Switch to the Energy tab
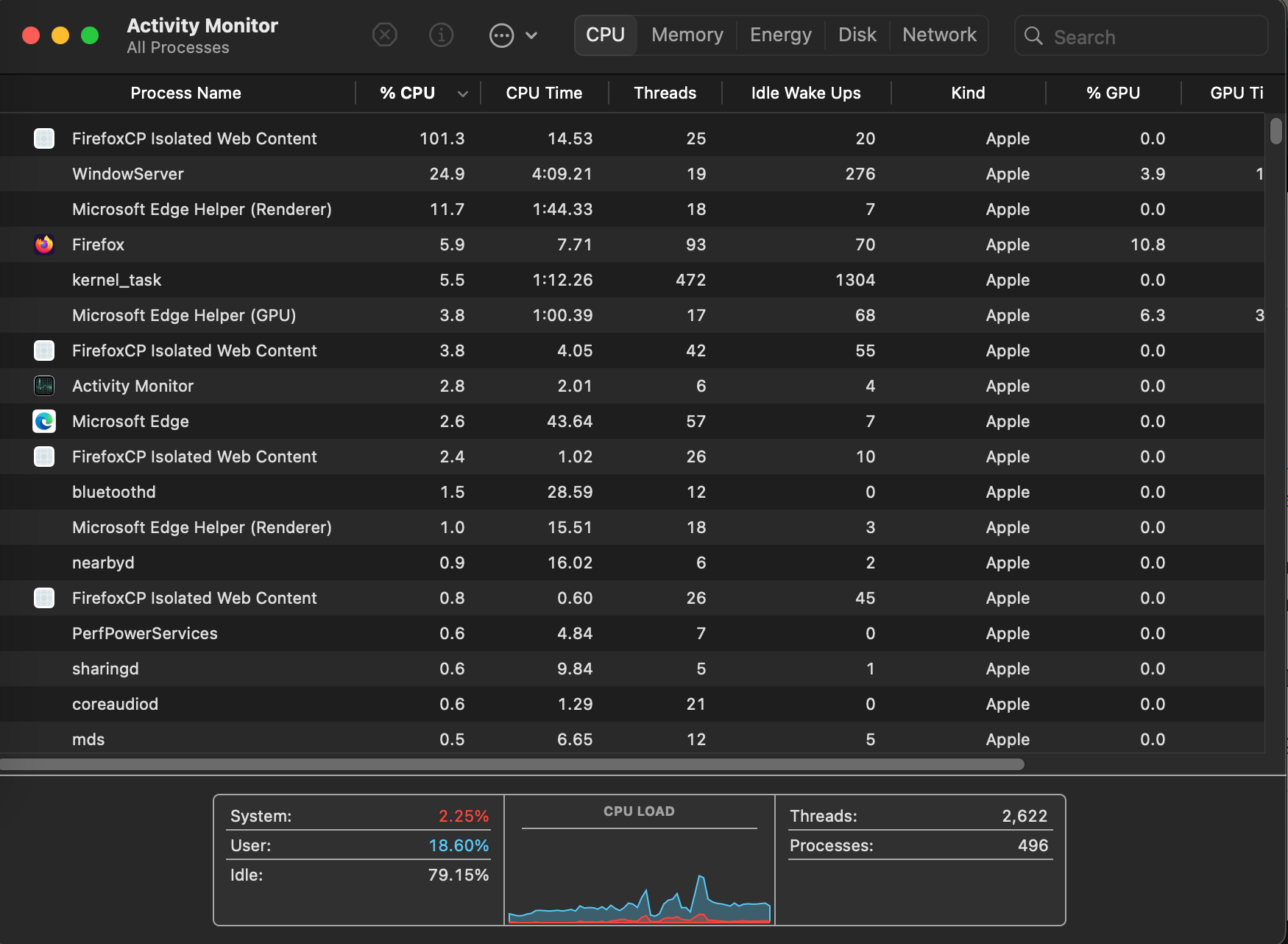The height and width of the screenshot is (944, 1288). point(781,35)
